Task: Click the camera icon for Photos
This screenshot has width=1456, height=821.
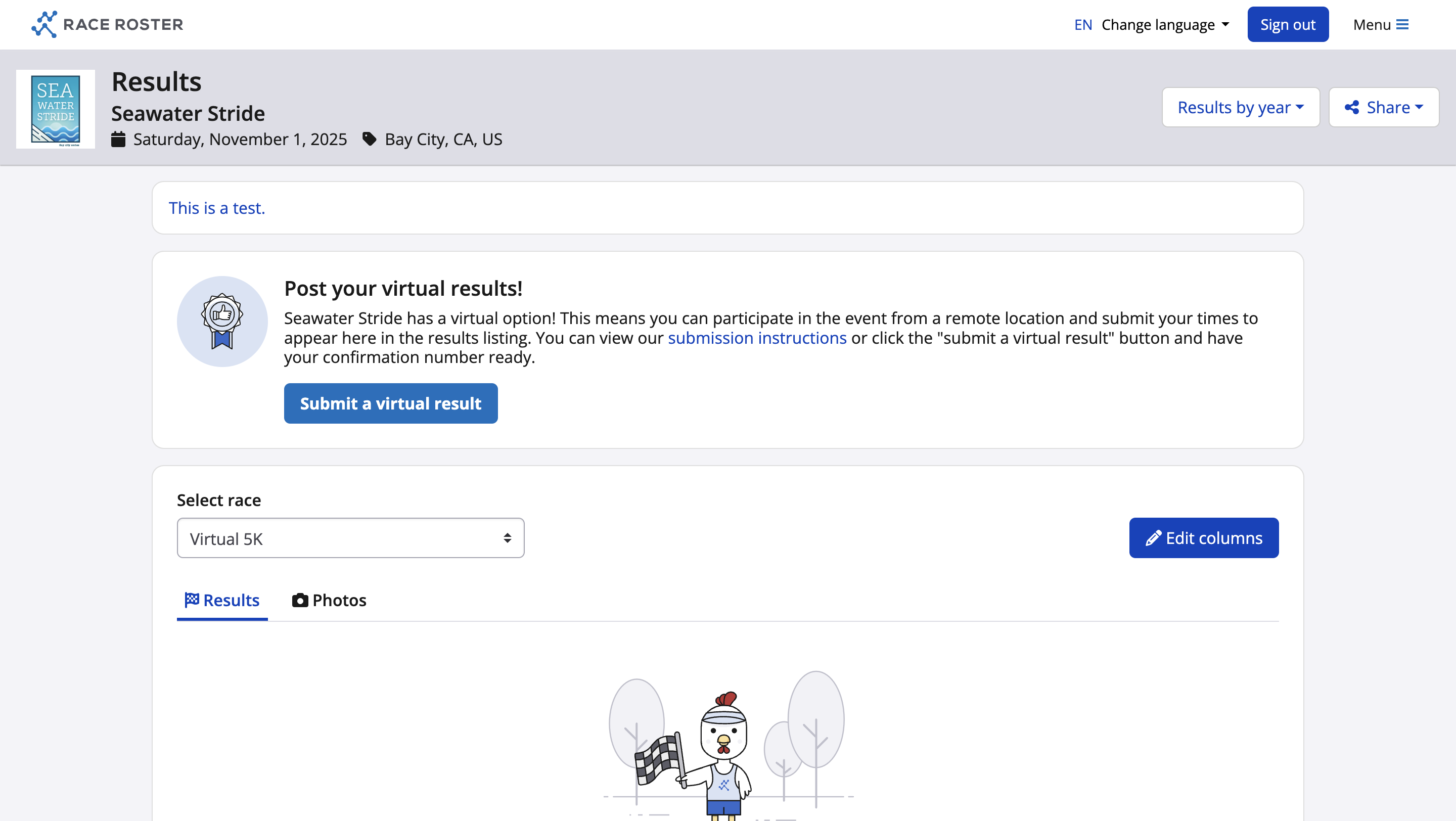Action: [300, 600]
